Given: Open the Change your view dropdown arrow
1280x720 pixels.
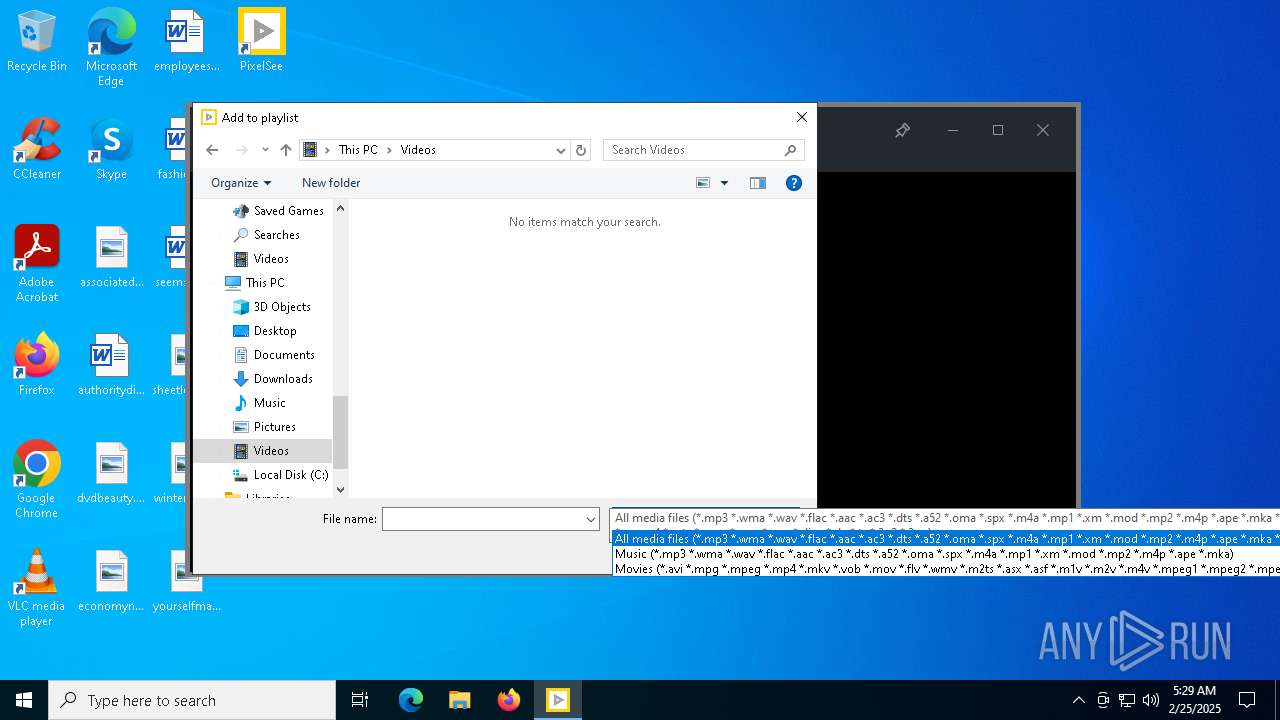Looking at the screenshot, I should click(725, 183).
